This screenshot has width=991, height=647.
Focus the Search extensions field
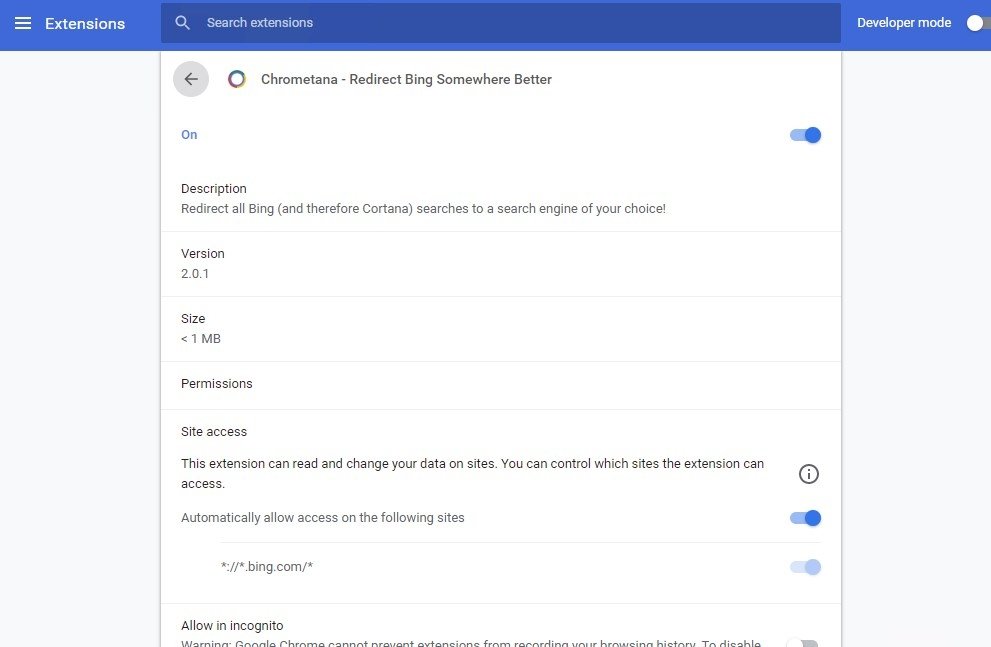pyautogui.click(x=501, y=23)
